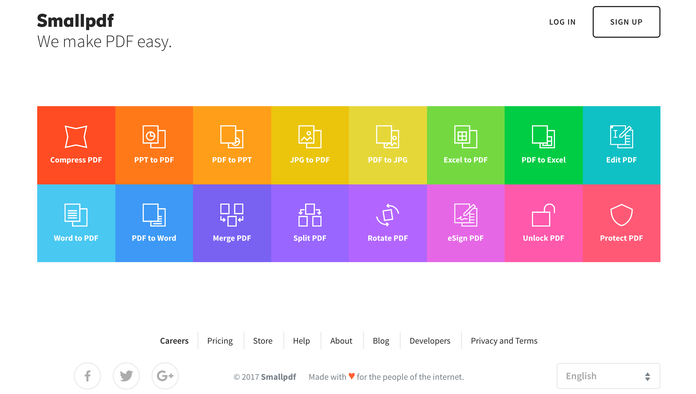
Task: Open the PDF to Excel converter icon
Action: [x=543, y=136]
